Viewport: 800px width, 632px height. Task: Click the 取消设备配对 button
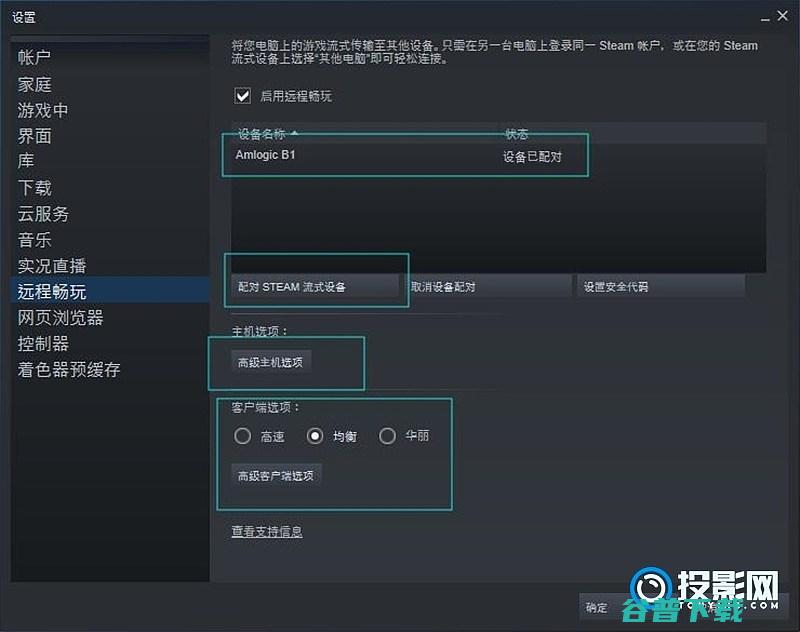[x=488, y=287]
